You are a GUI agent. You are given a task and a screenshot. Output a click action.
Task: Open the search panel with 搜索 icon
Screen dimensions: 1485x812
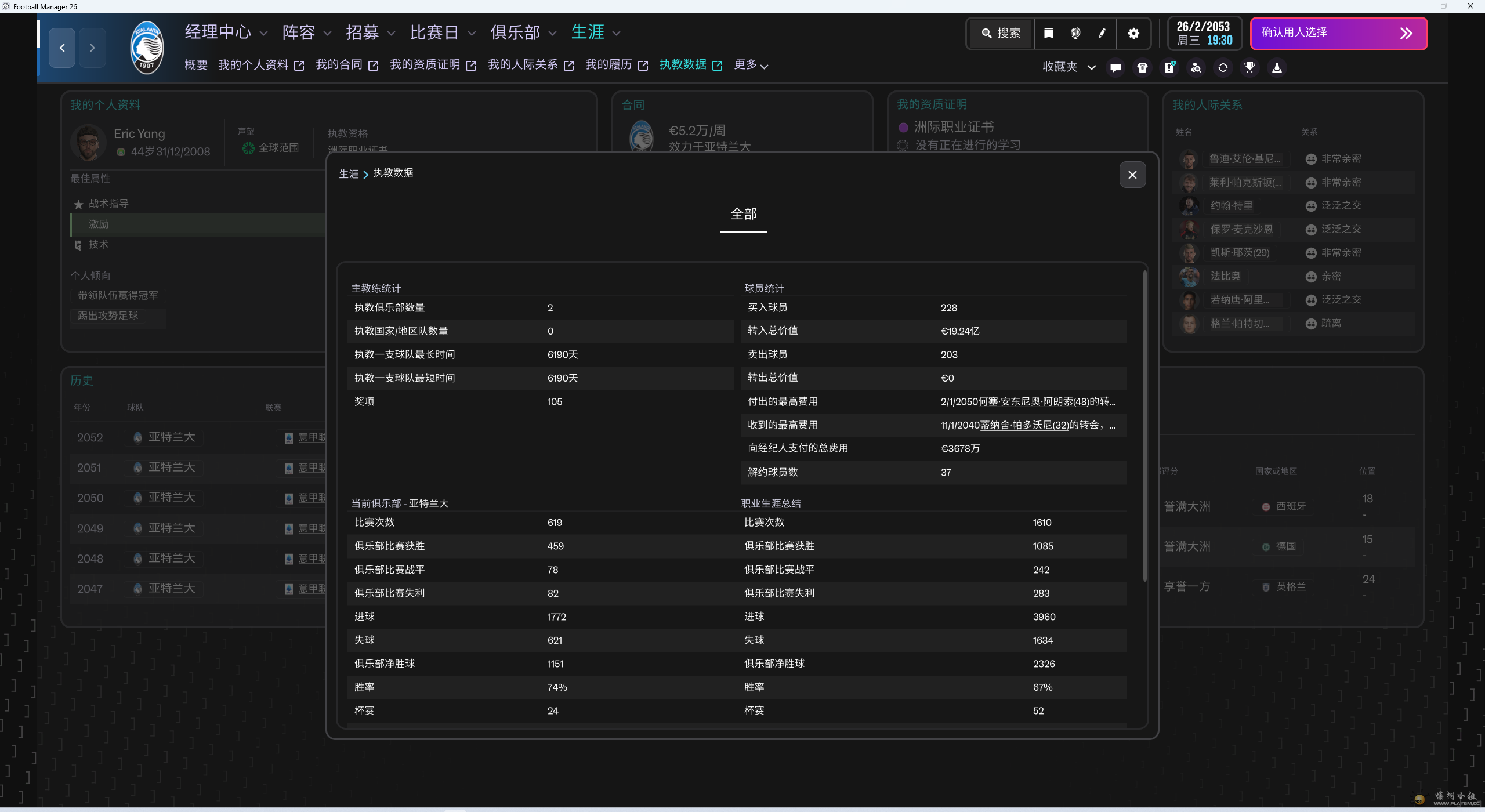[x=1000, y=33]
